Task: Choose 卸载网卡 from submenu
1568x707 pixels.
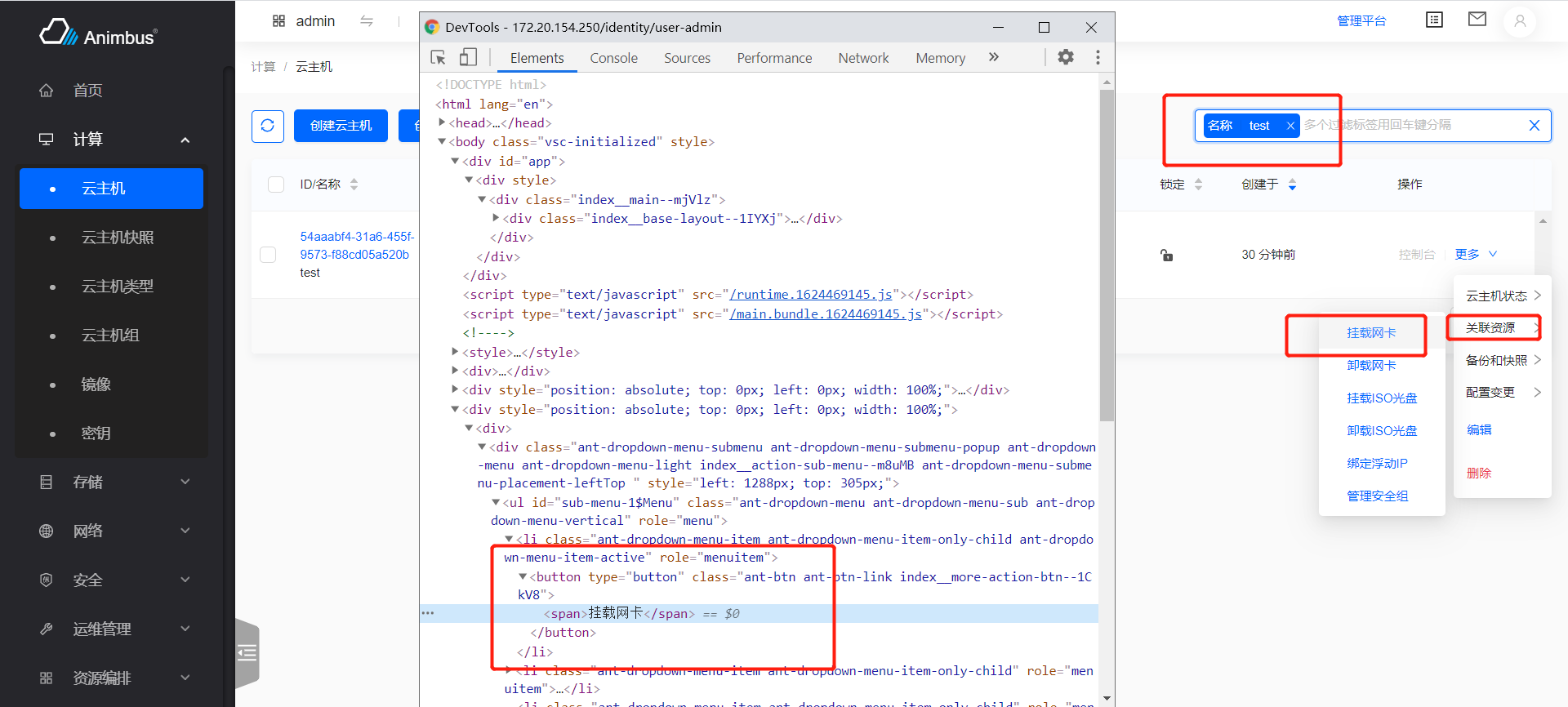Action: tap(1371, 366)
